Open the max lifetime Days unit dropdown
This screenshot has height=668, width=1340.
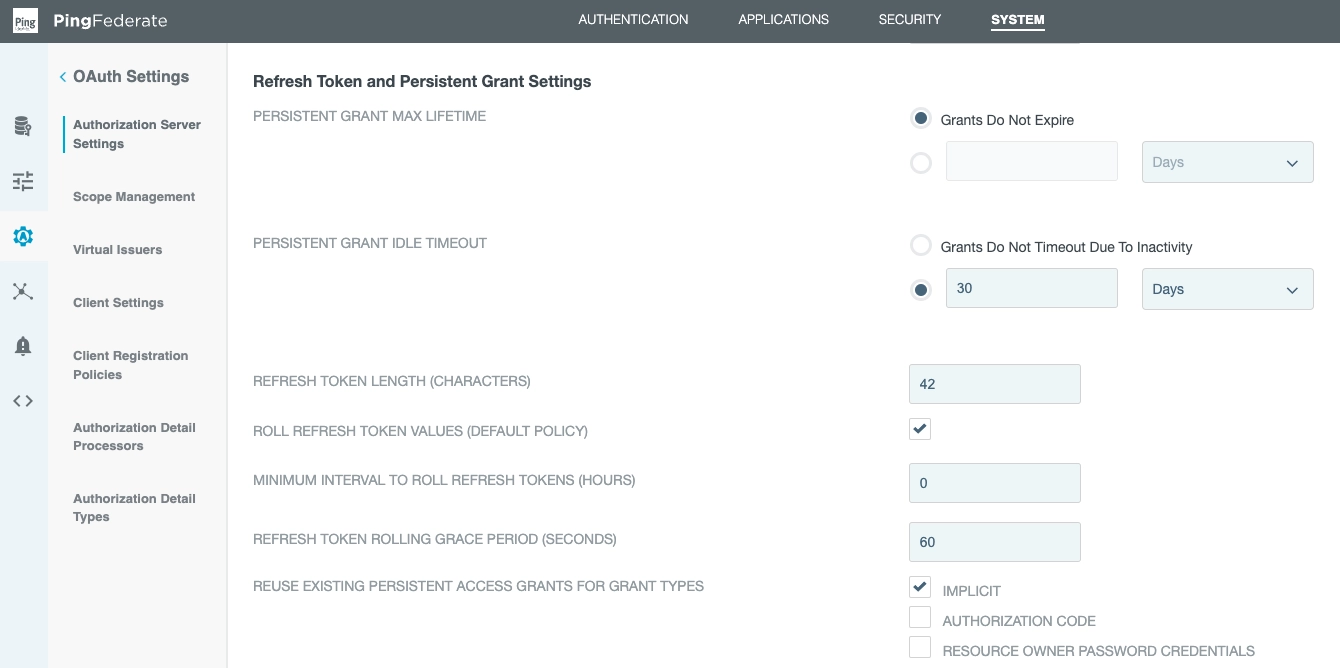click(x=1228, y=162)
